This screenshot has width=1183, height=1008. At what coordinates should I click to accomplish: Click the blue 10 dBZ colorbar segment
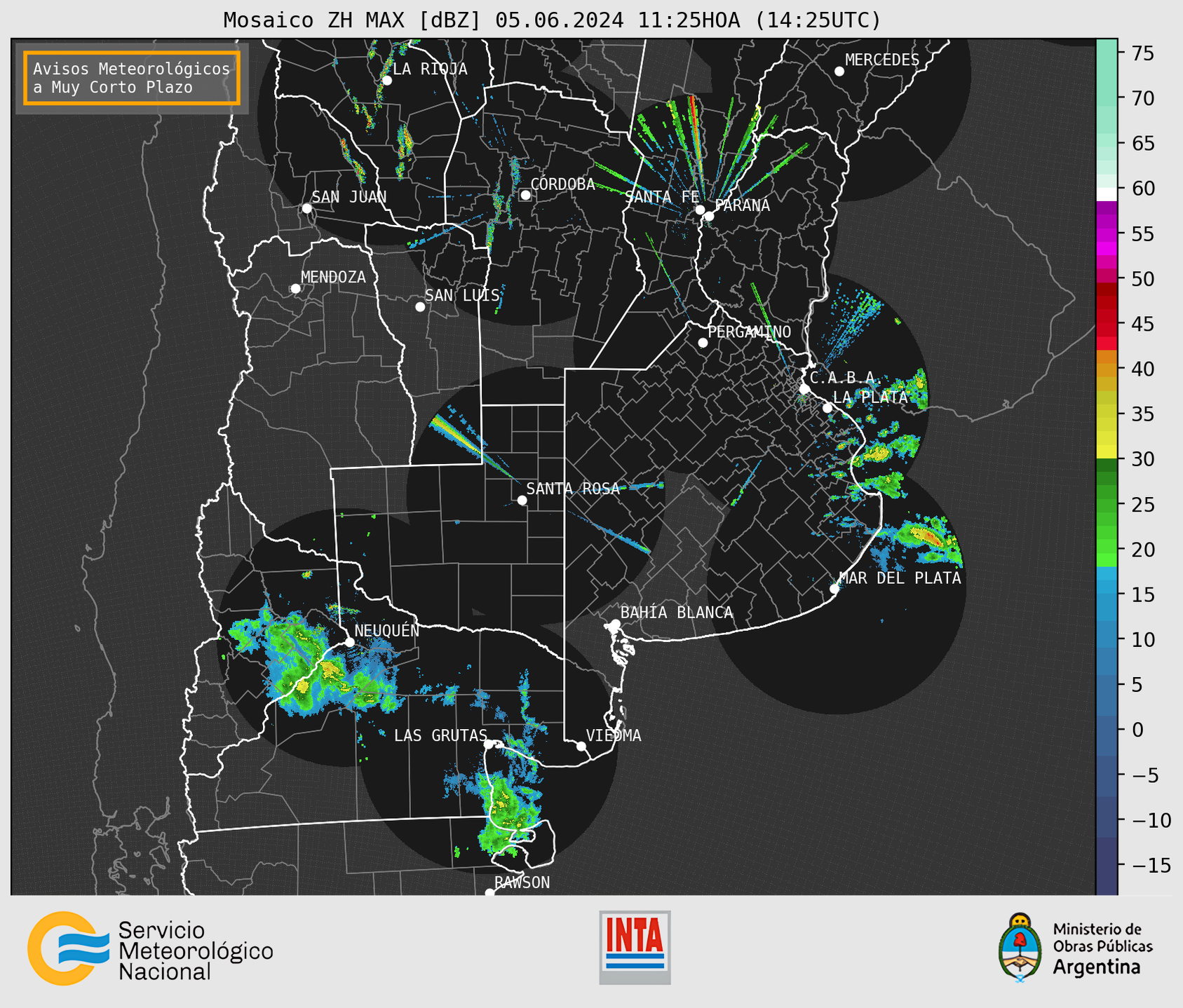point(1107,639)
